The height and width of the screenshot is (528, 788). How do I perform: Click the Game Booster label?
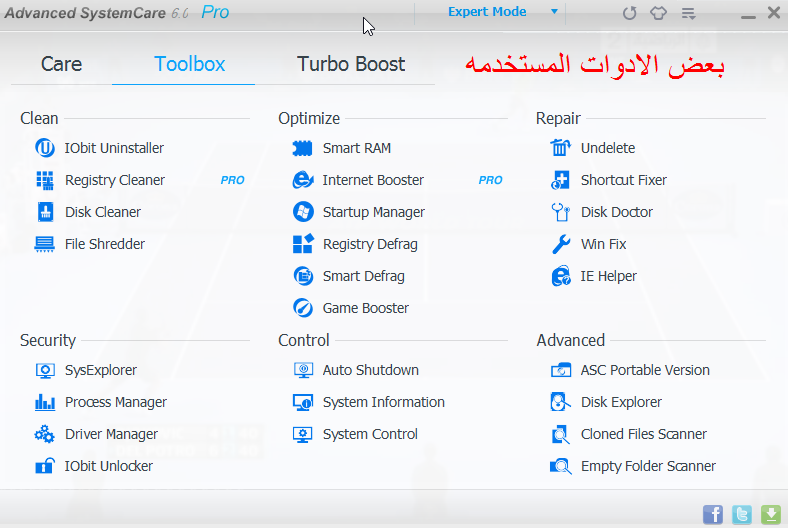pos(366,308)
